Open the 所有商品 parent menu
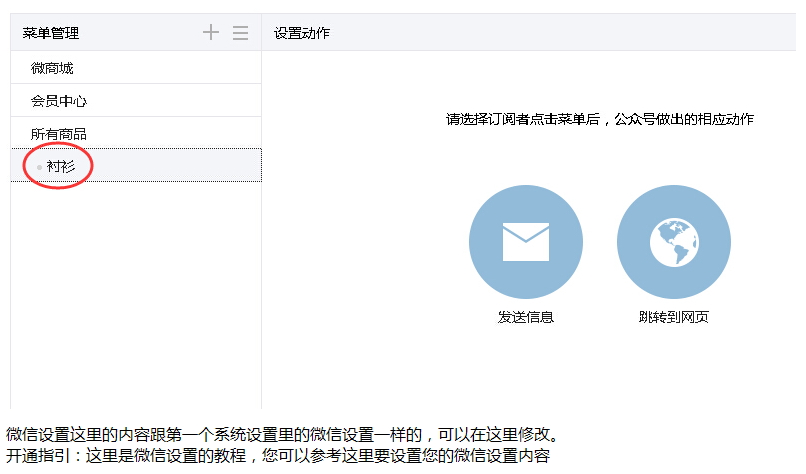The width and height of the screenshot is (806, 474). [x=59, y=134]
